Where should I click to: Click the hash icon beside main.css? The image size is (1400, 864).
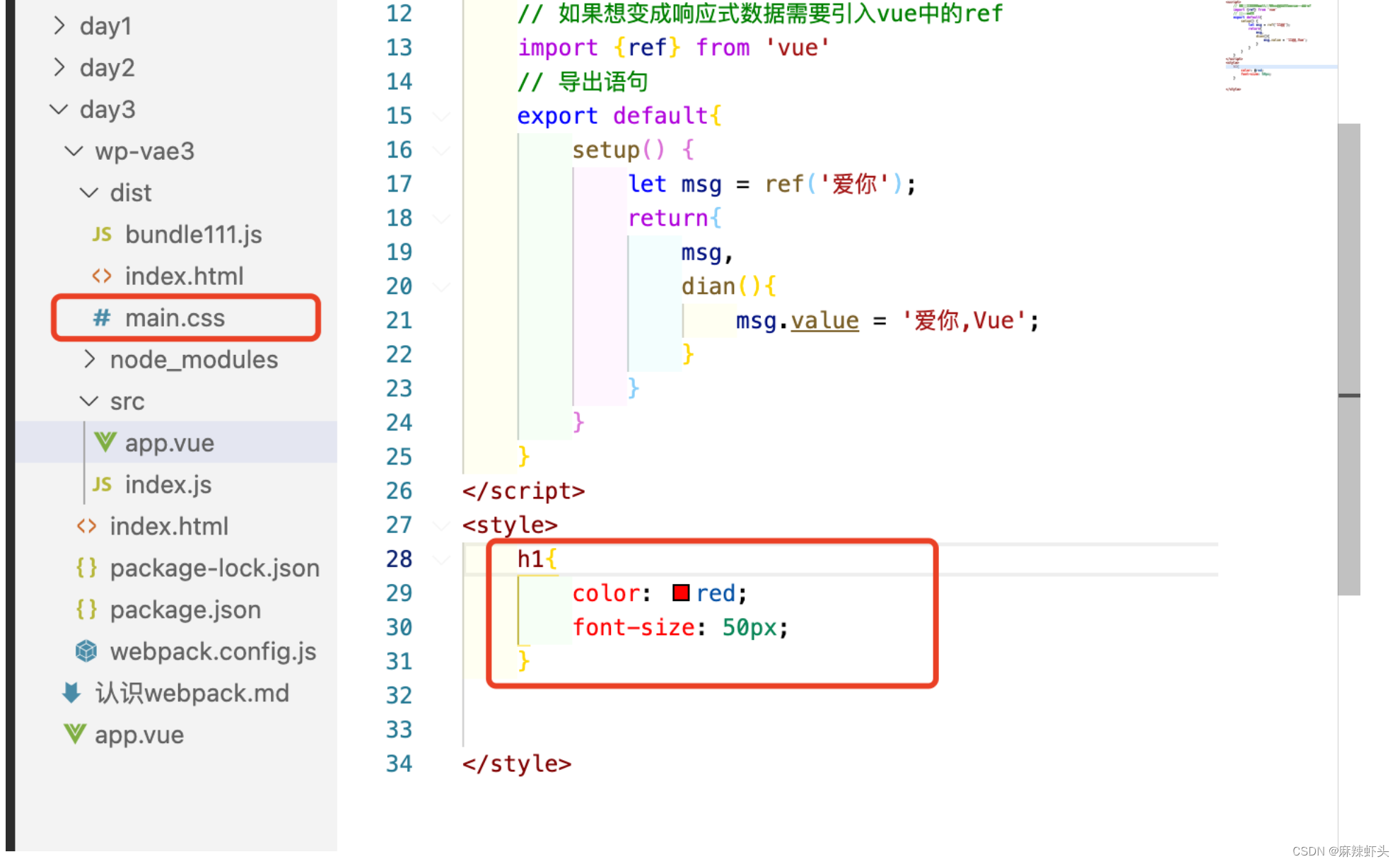pos(102,318)
